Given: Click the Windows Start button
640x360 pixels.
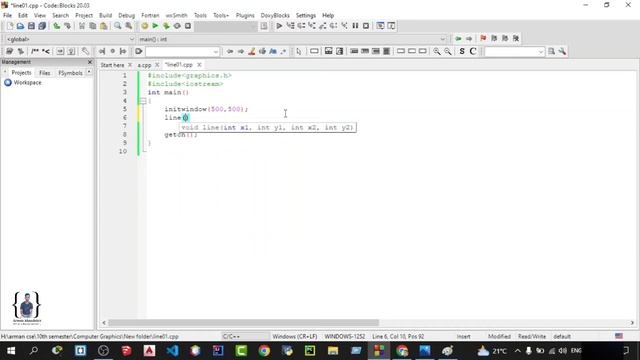Looking at the screenshot, I should click(11, 351).
